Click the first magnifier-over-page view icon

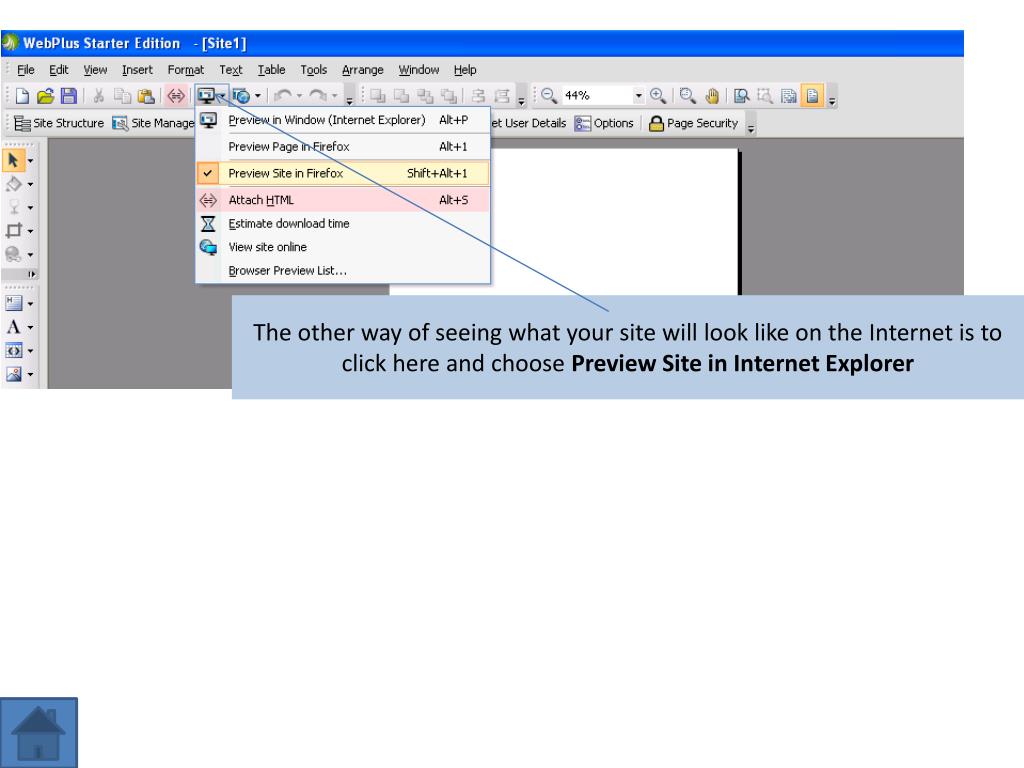[x=741, y=96]
